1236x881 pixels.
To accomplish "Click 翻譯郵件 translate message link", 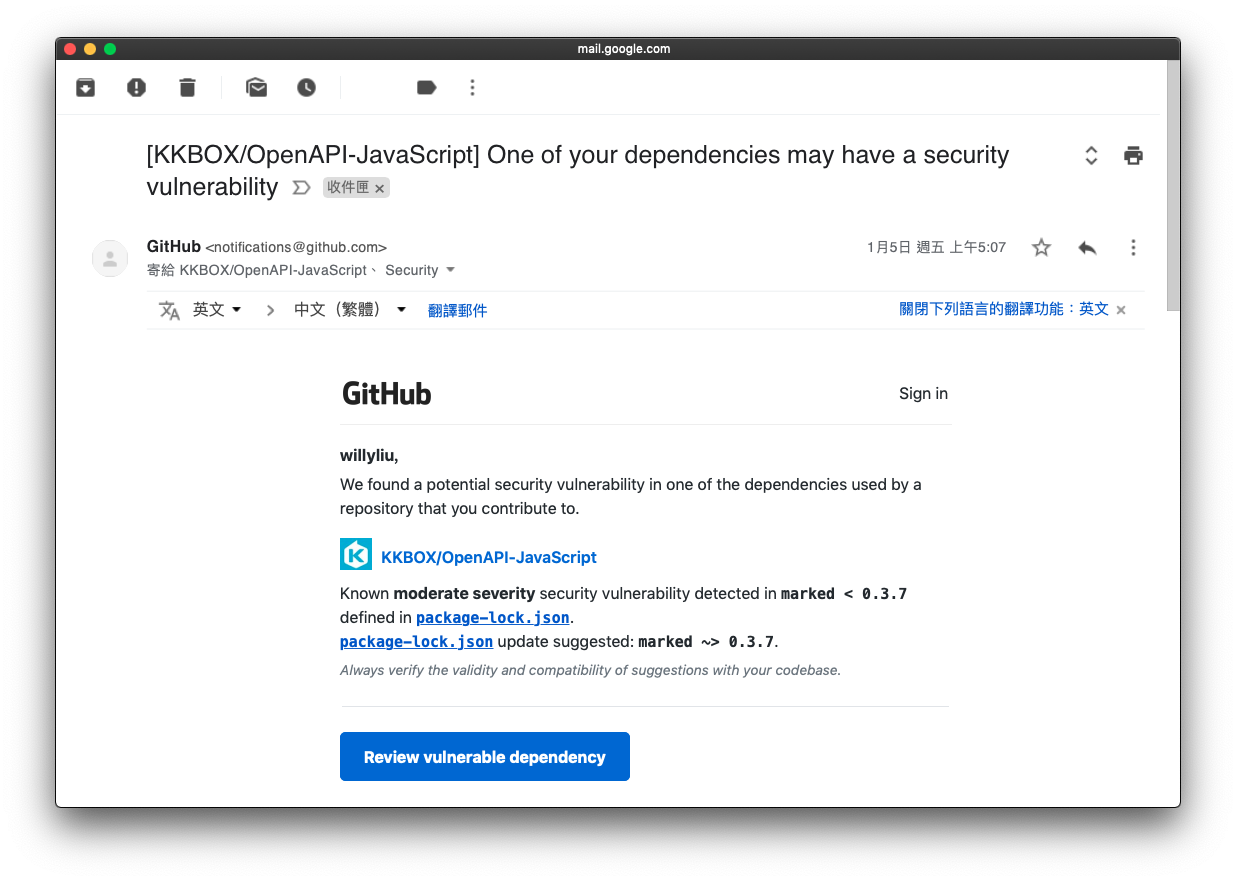I will coord(458,310).
